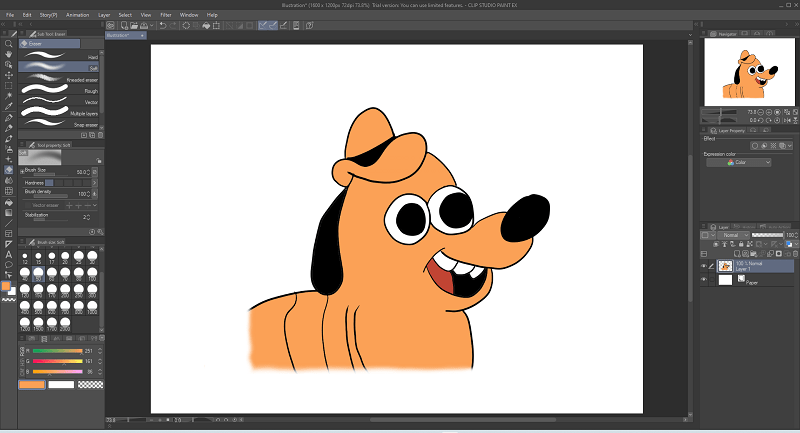
Task: Expand Brush Size plus expander
Action: [22, 172]
